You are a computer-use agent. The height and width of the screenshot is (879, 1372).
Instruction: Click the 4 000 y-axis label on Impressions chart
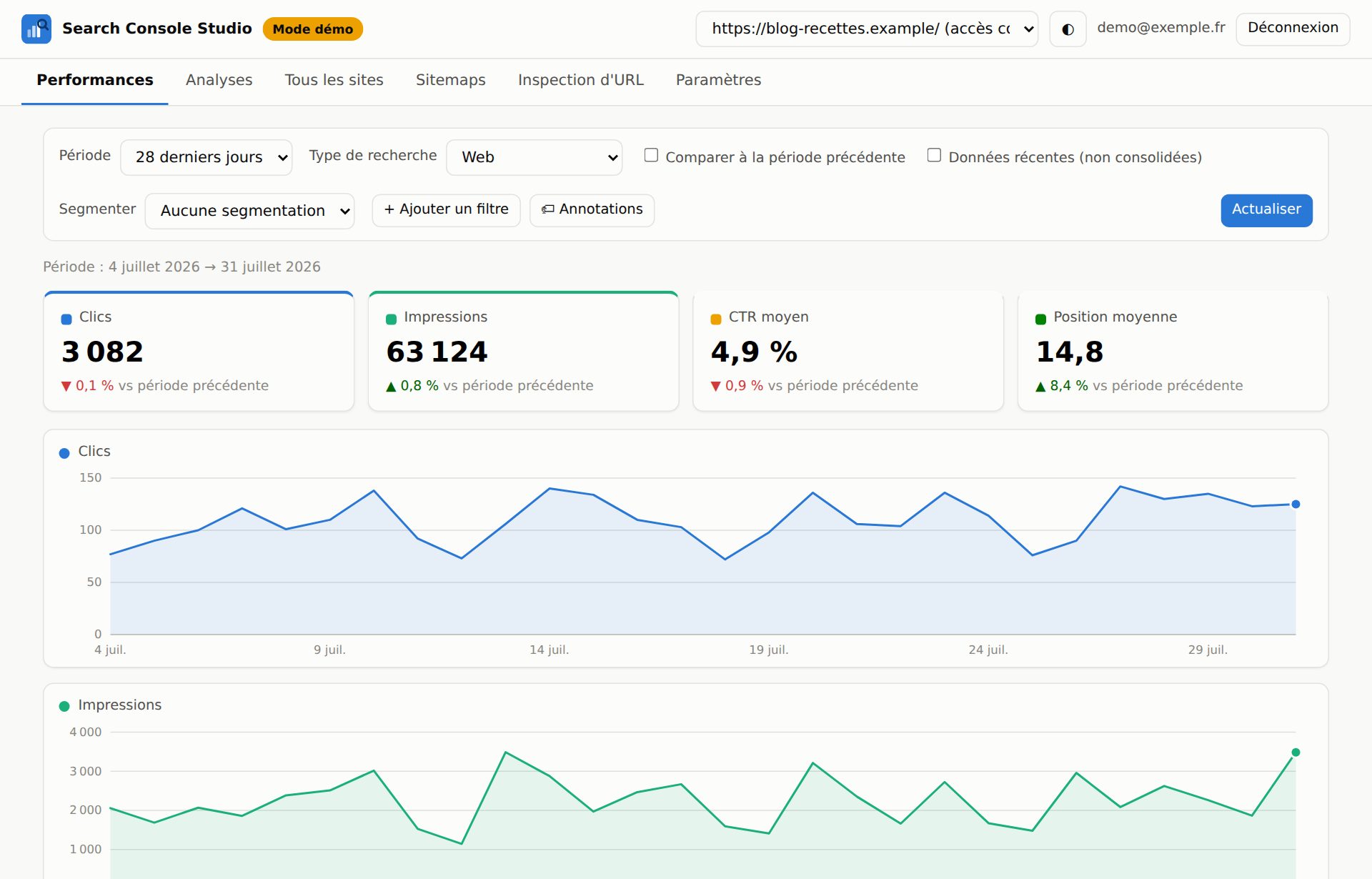pyautogui.click(x=86, y=732)
